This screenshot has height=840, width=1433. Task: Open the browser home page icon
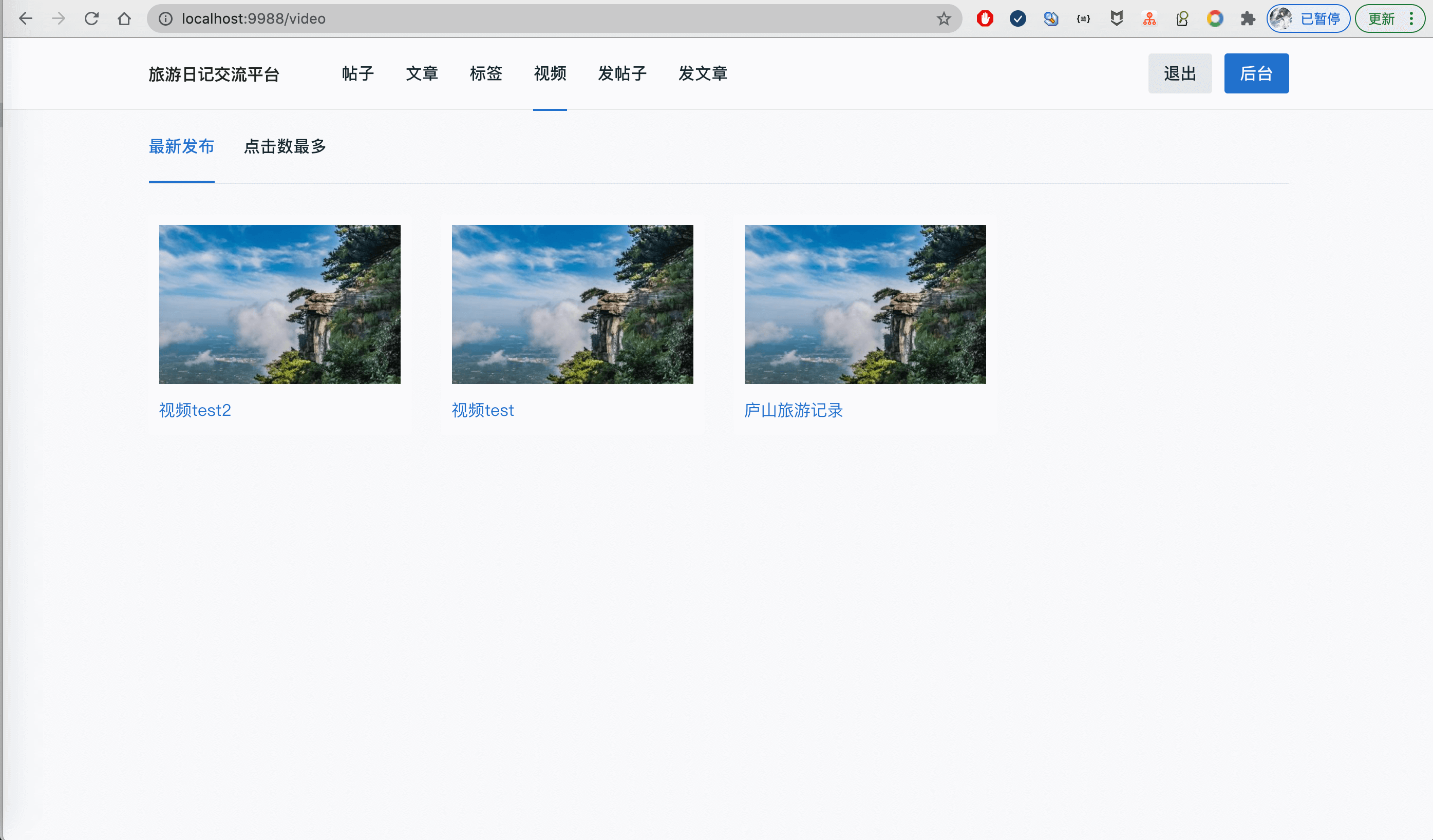(x=124, y=19)
